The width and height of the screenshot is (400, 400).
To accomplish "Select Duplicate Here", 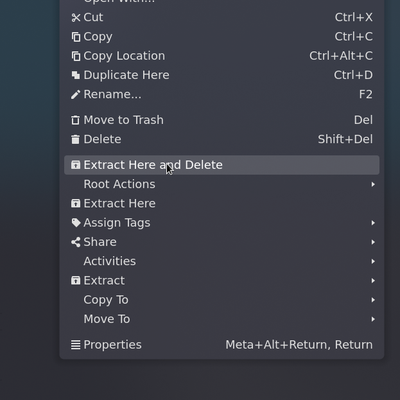I will [x=222, y=75].
